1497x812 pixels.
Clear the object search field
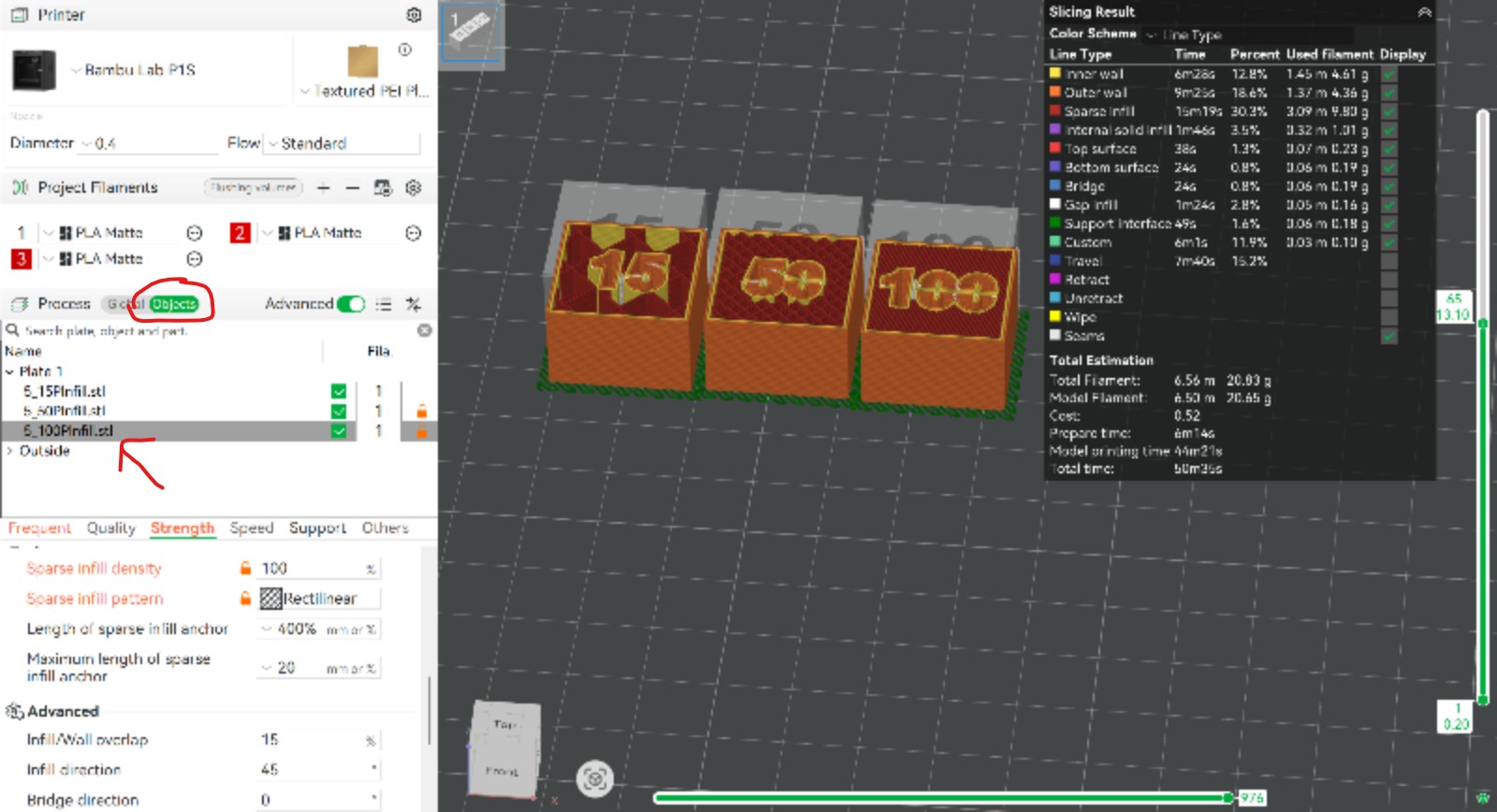(x=424, y=330)
